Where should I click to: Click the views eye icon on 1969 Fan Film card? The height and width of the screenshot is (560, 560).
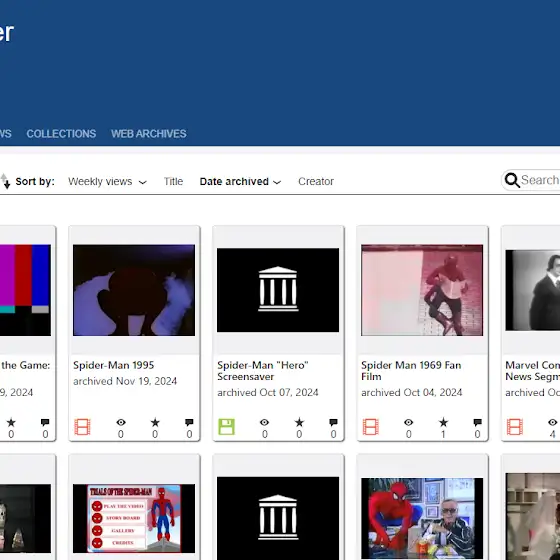[409, 422]
